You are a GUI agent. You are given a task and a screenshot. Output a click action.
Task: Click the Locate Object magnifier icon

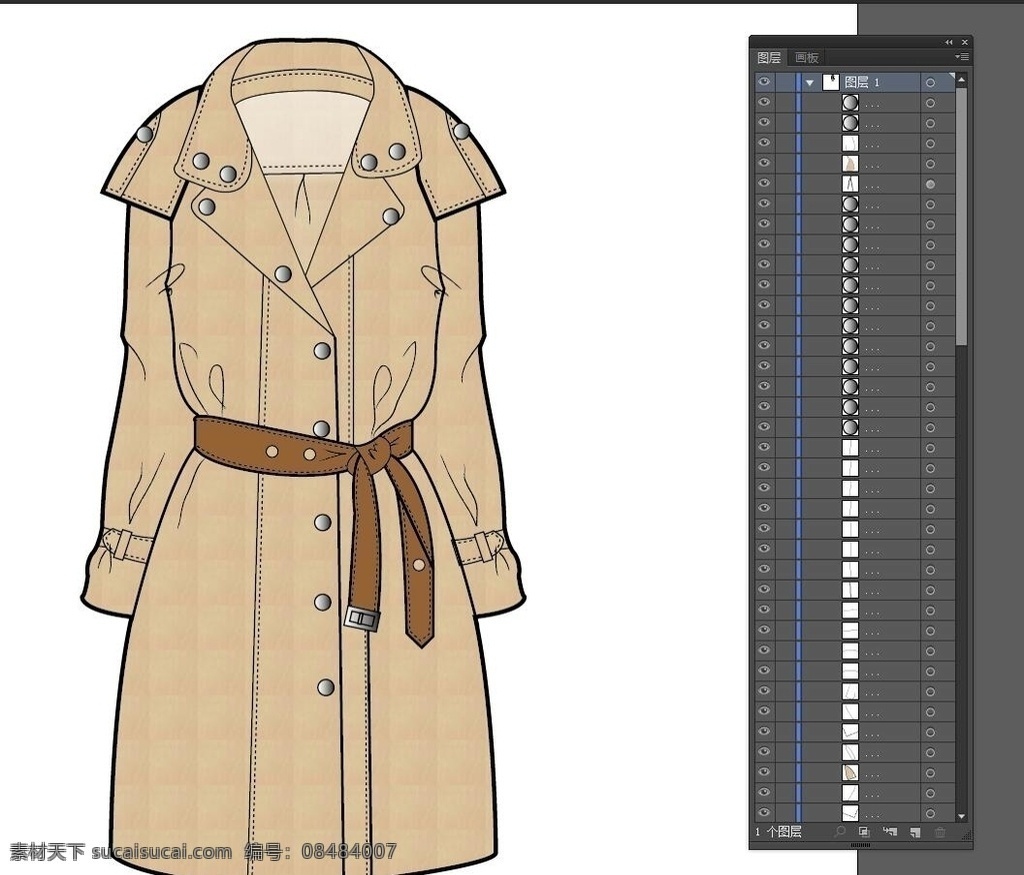coord(840,832)
